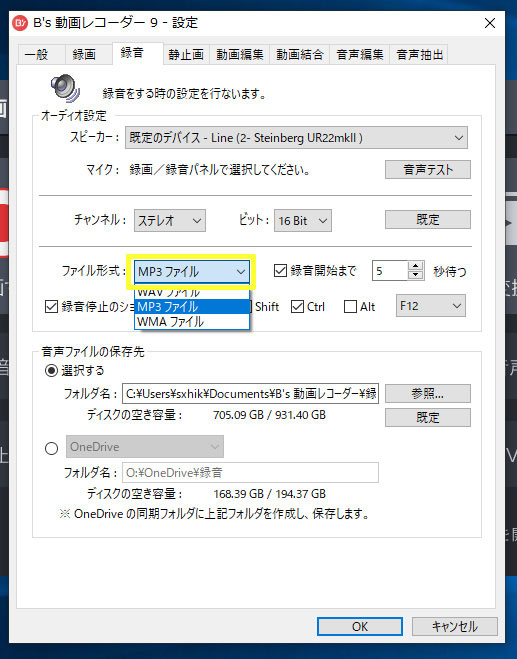
Task: Increase the wait seconds with up arrow
Action: click(415, 266)
